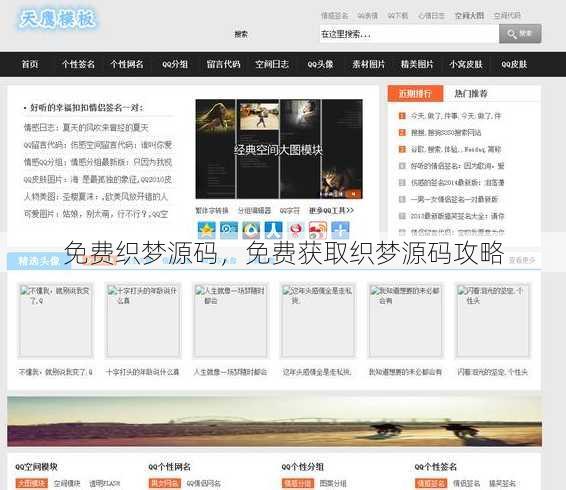Open the QQ分组 navigation menu item
Screen dimensions: 566x490
click(x=175, y=64)
